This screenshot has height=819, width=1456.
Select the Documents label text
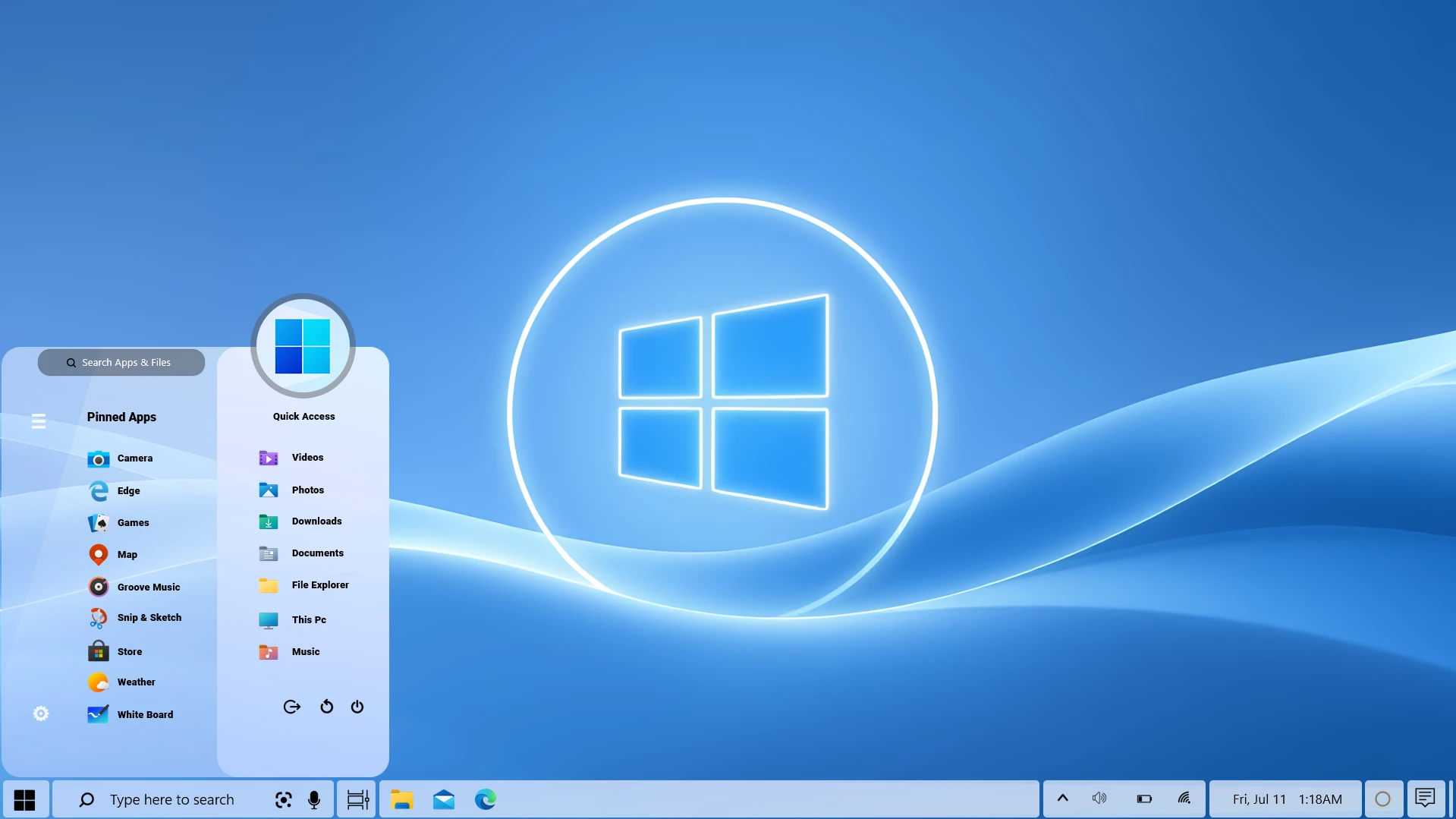318,553
